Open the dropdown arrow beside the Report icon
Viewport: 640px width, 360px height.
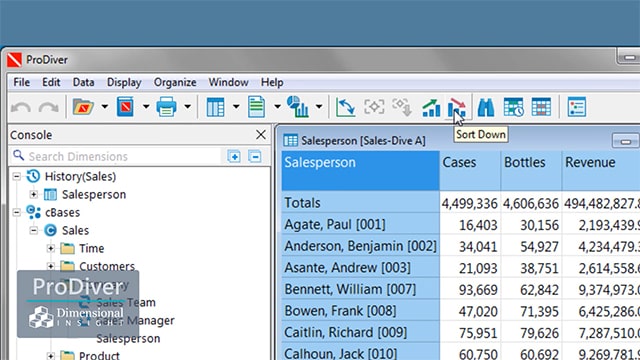[278, 107]
